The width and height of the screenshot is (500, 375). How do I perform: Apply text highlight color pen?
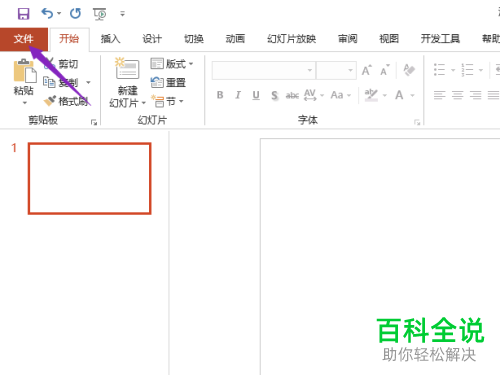371,95
